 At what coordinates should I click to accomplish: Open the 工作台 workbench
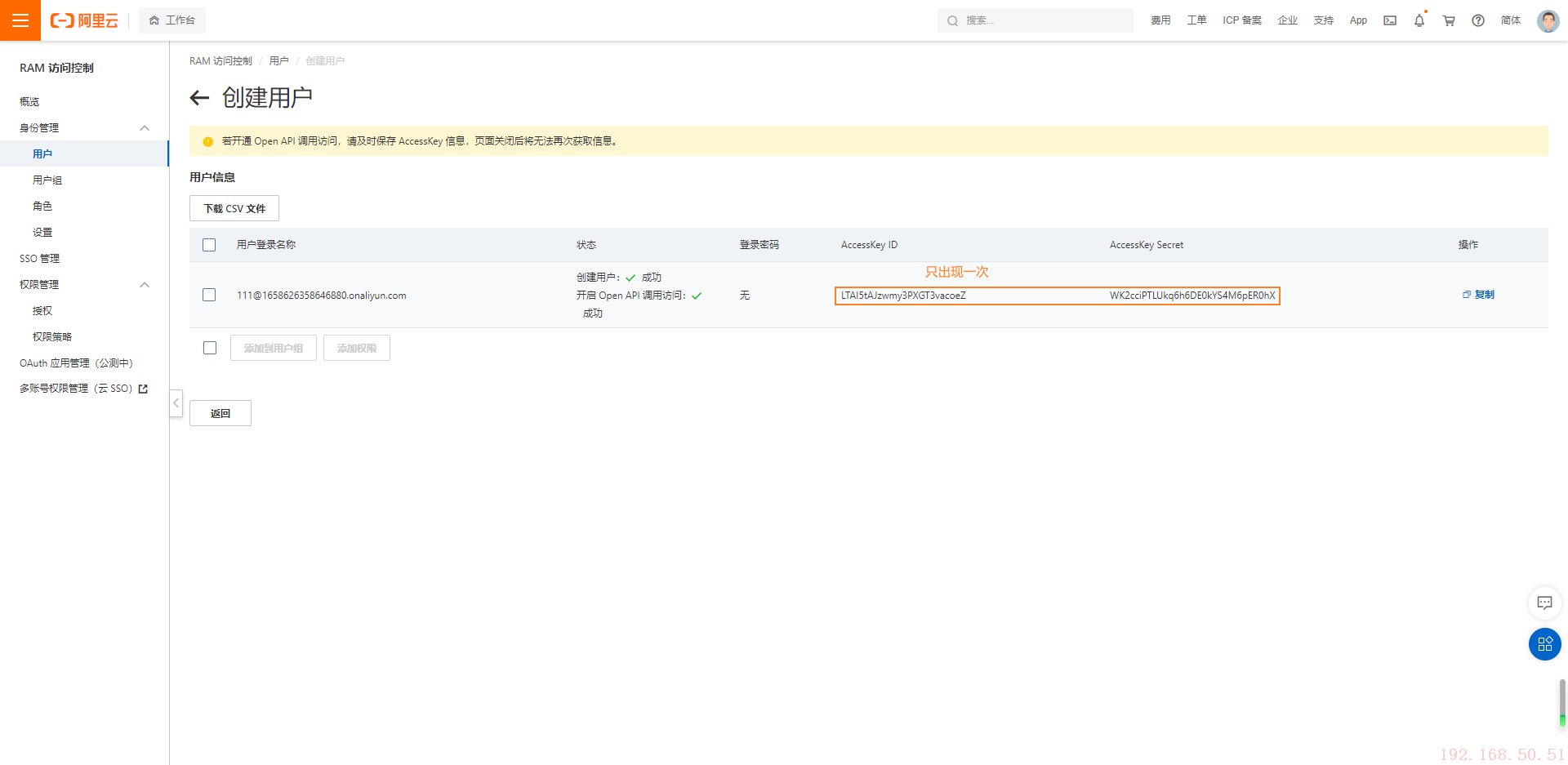point(172,20)
